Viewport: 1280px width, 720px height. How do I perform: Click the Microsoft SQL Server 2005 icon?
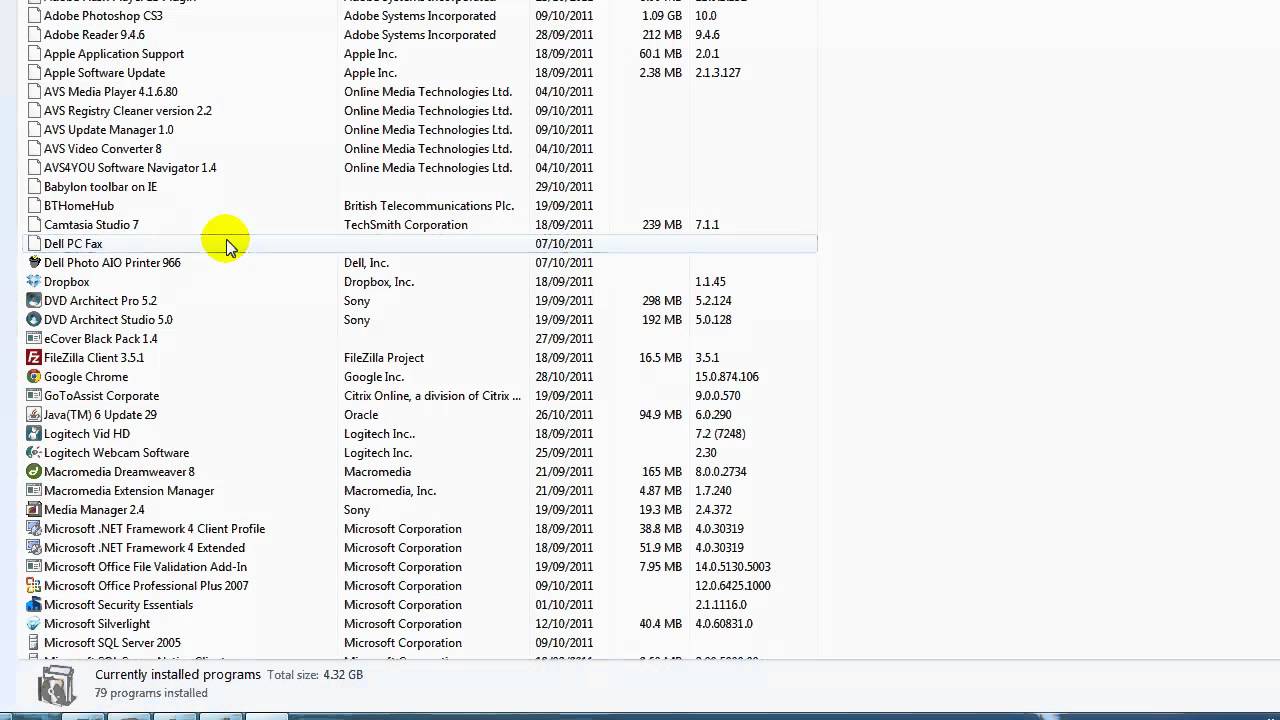34,643
